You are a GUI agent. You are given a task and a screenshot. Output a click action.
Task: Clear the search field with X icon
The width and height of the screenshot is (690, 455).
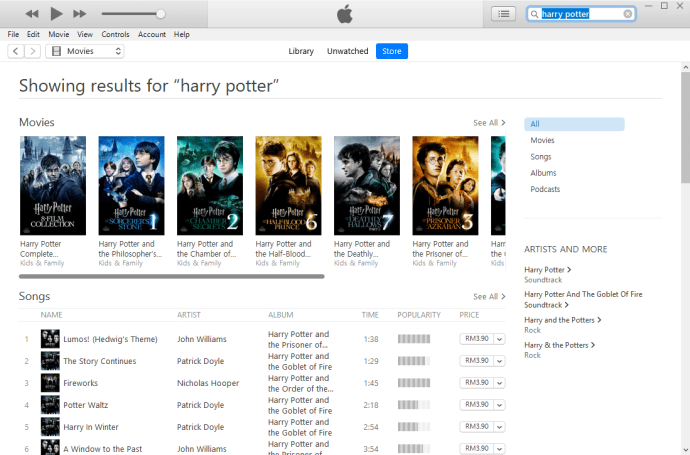tap(628, 14)
